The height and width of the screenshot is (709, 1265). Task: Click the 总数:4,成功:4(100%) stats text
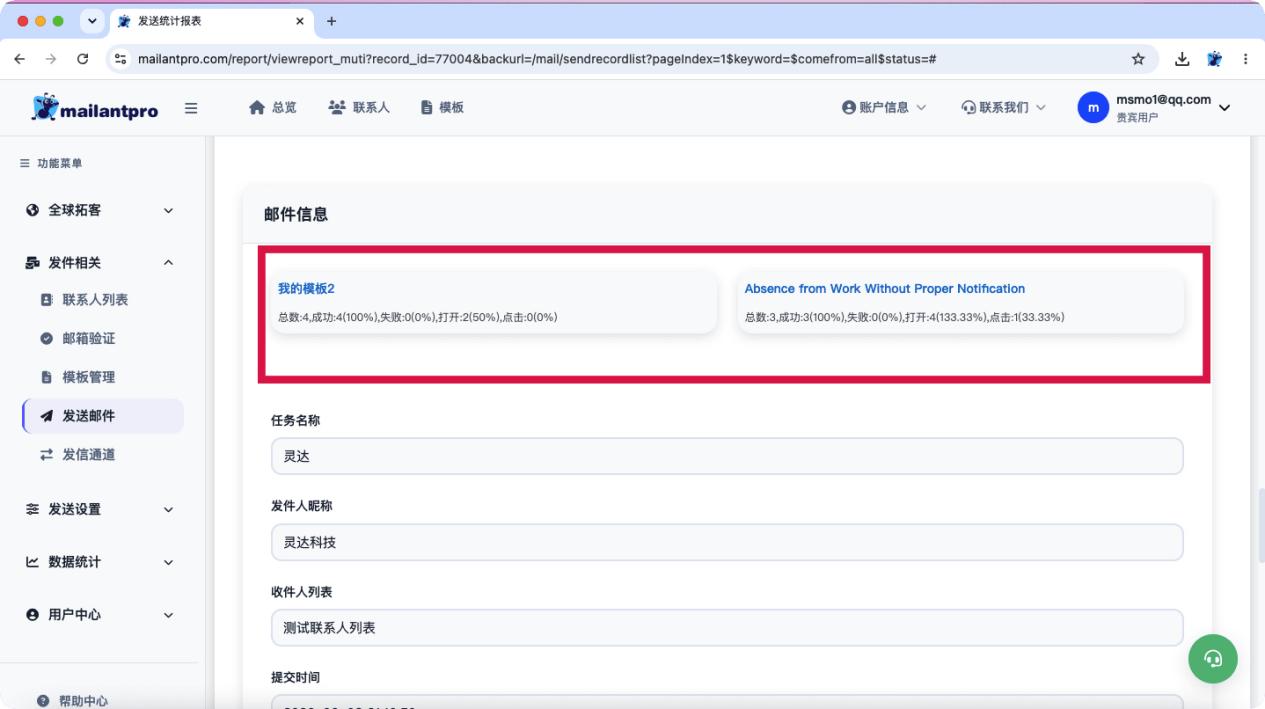418,317
